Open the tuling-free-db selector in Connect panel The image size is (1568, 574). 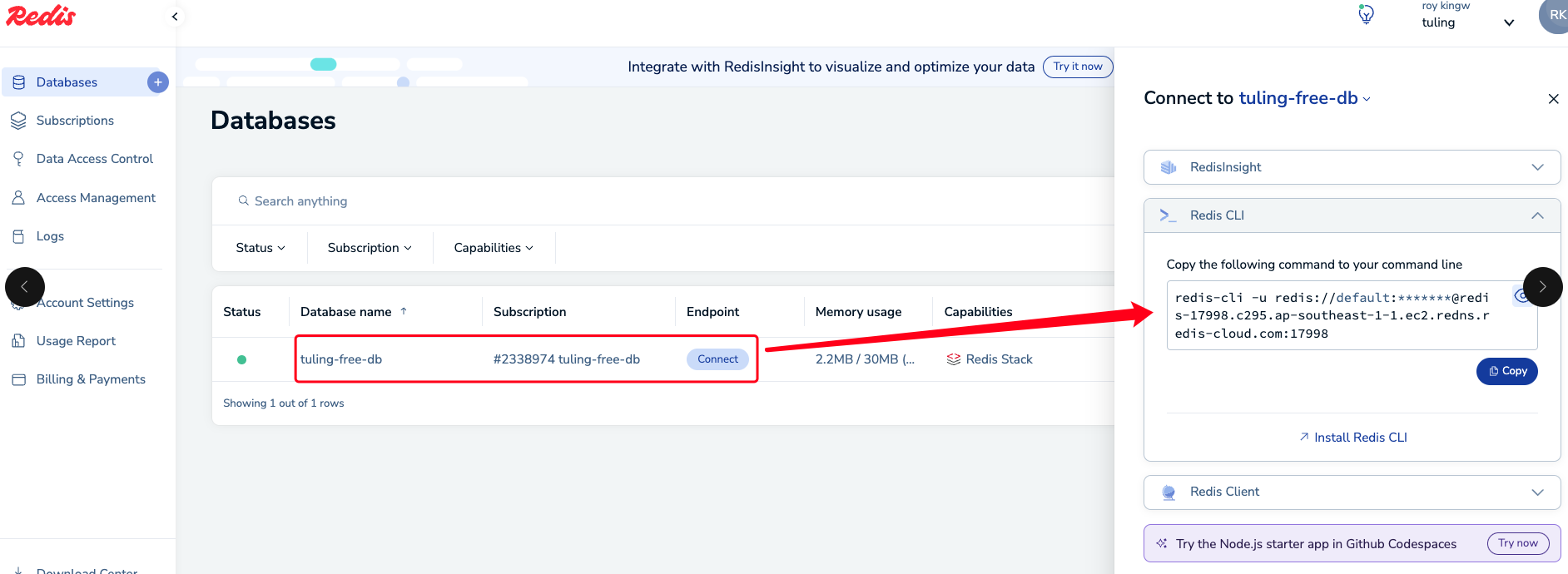pos(1305,98)
